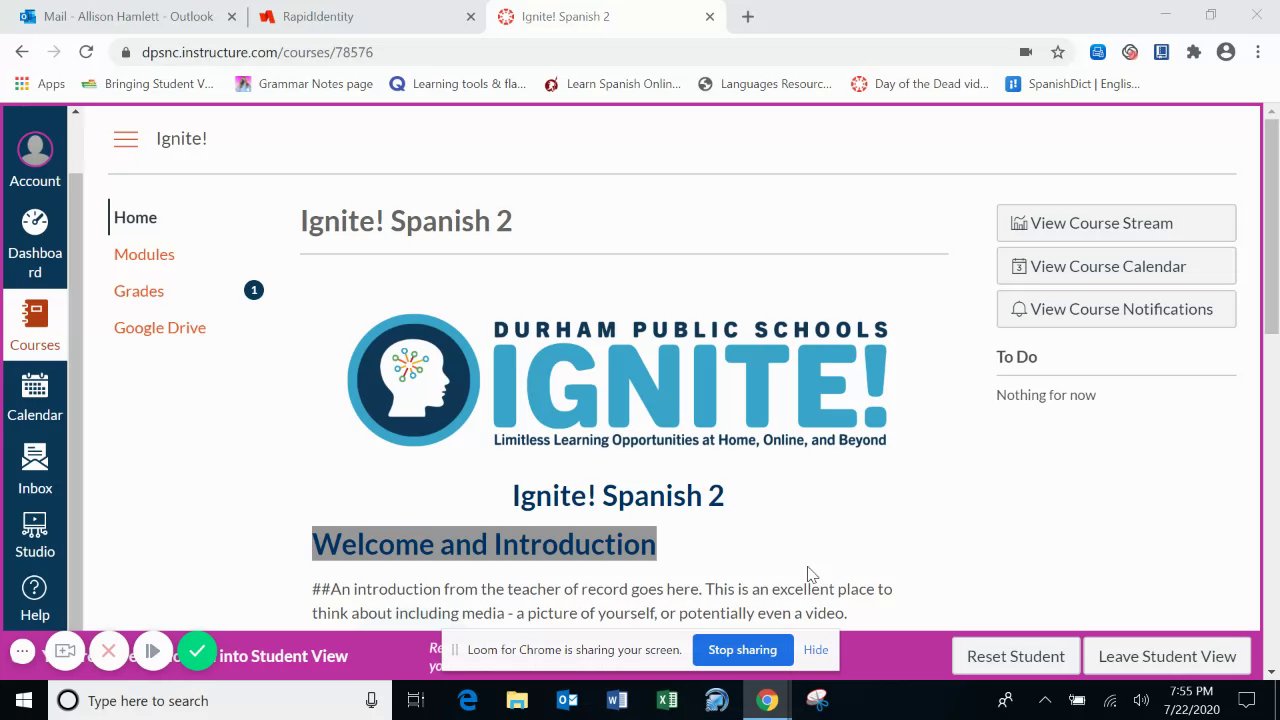Image resolution: width=1280 pixels, height=720 pixels.
Task: Finish the Loom recording with green checkmark
Action: click(197, 651)
